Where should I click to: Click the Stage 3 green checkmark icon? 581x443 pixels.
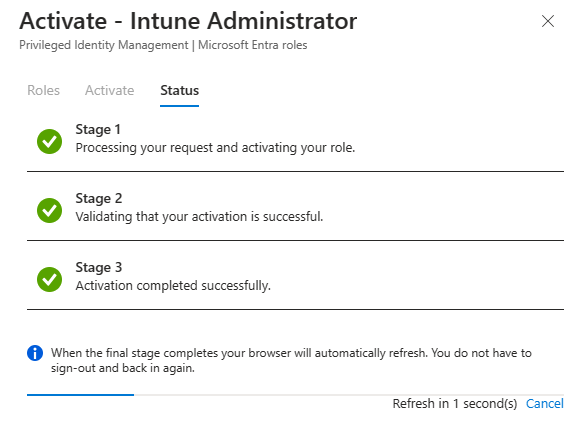pos(49,279)
